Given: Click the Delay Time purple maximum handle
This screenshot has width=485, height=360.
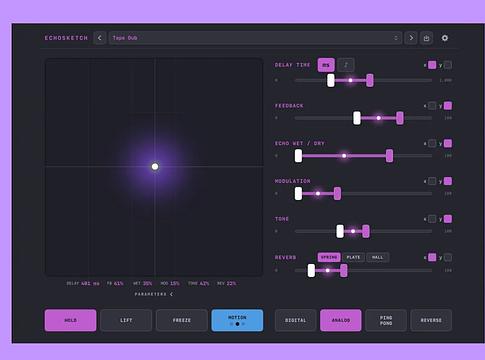Looking at the screenshot, I should click(x=370, y=80).
